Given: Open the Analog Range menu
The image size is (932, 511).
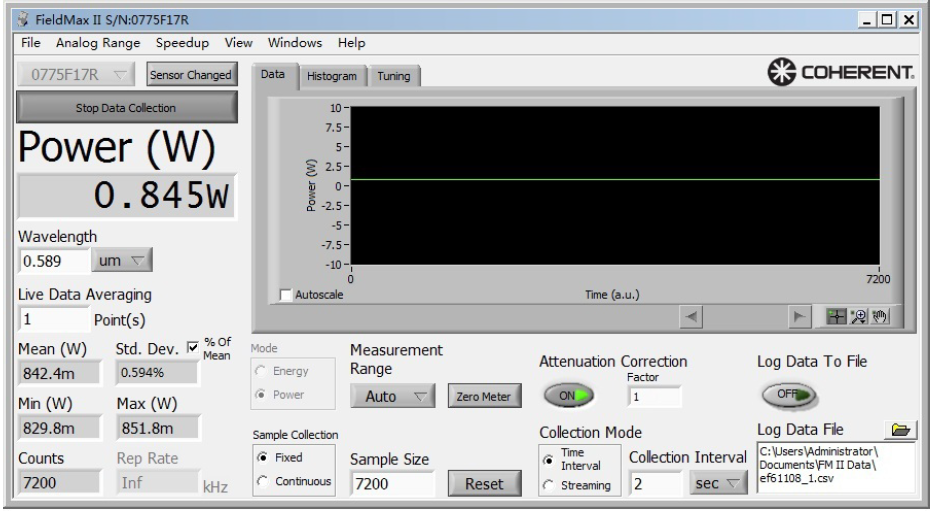Looking at the screenshot, I should tap(99, 43).
